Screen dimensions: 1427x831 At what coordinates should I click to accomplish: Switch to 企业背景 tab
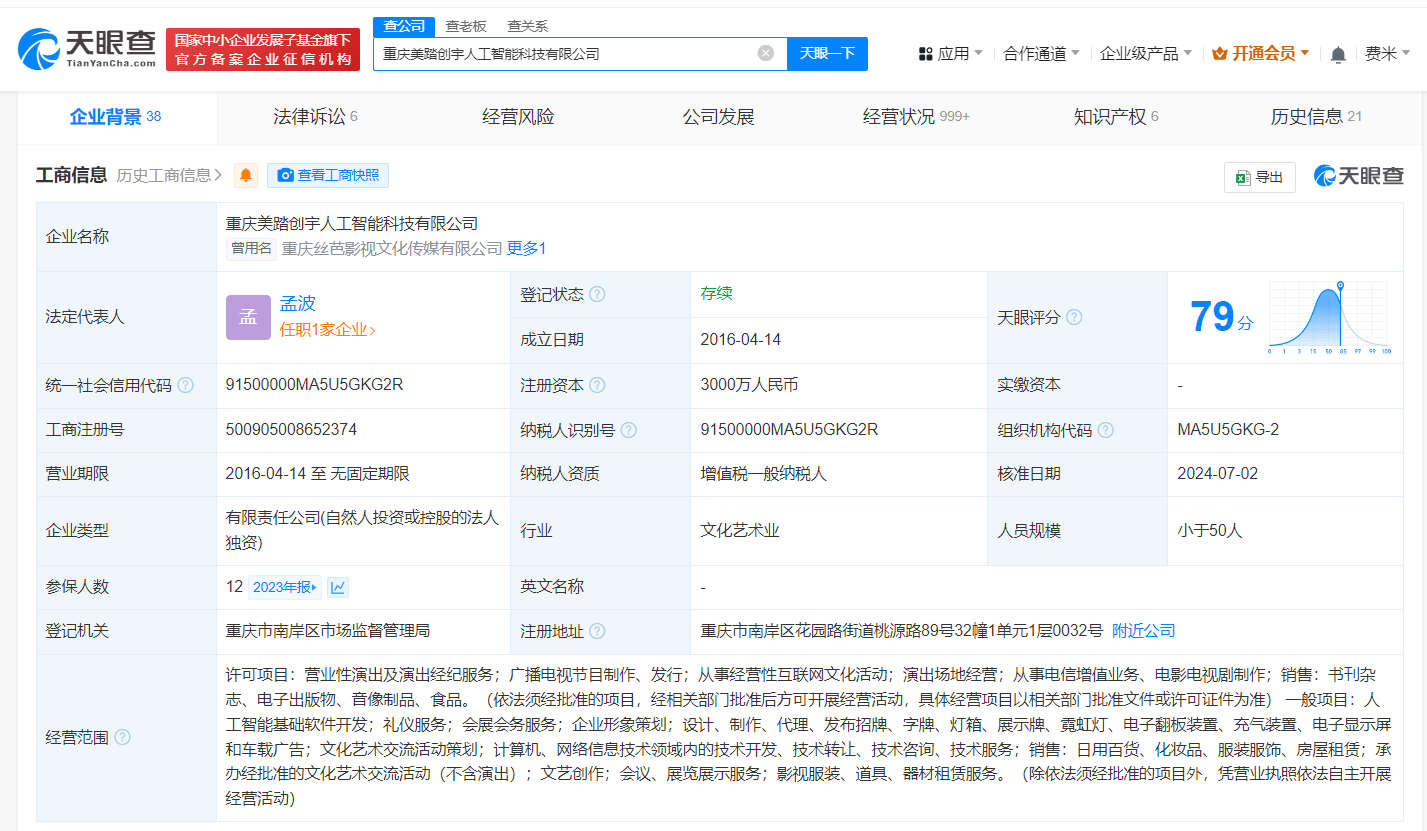pyautogui.click(x=115, y=117)
